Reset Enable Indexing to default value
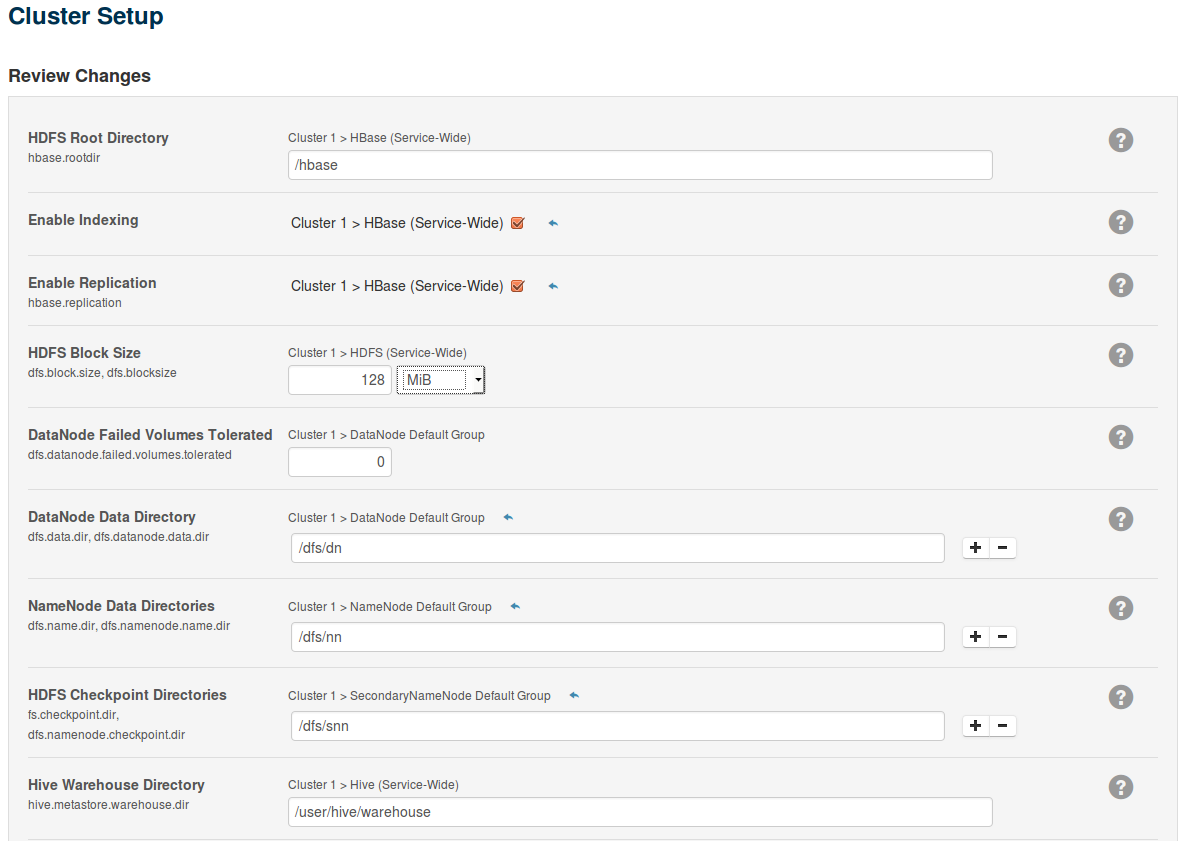 pos(553,223)
